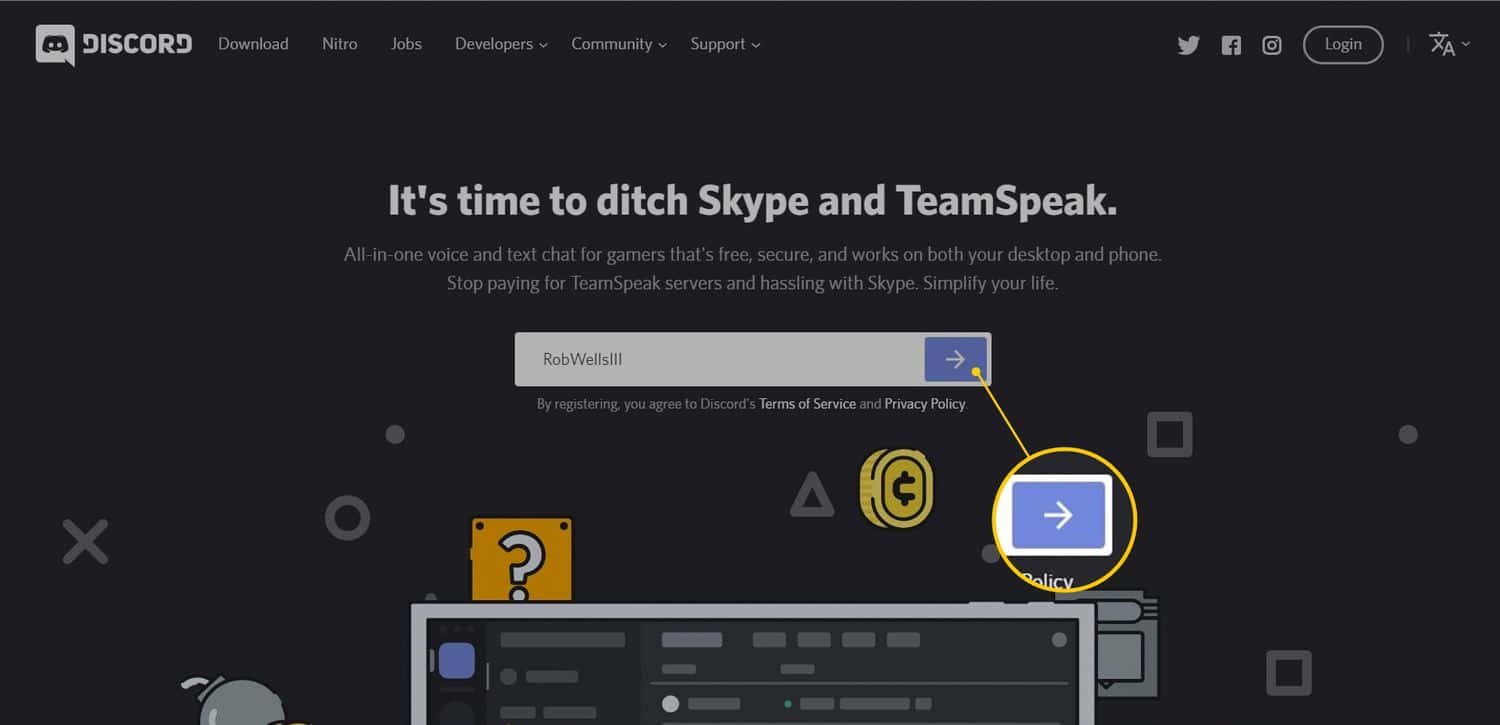This screenshot has height=725, width=1500.
Task: Open the Download page
Action: pos(253,44)
